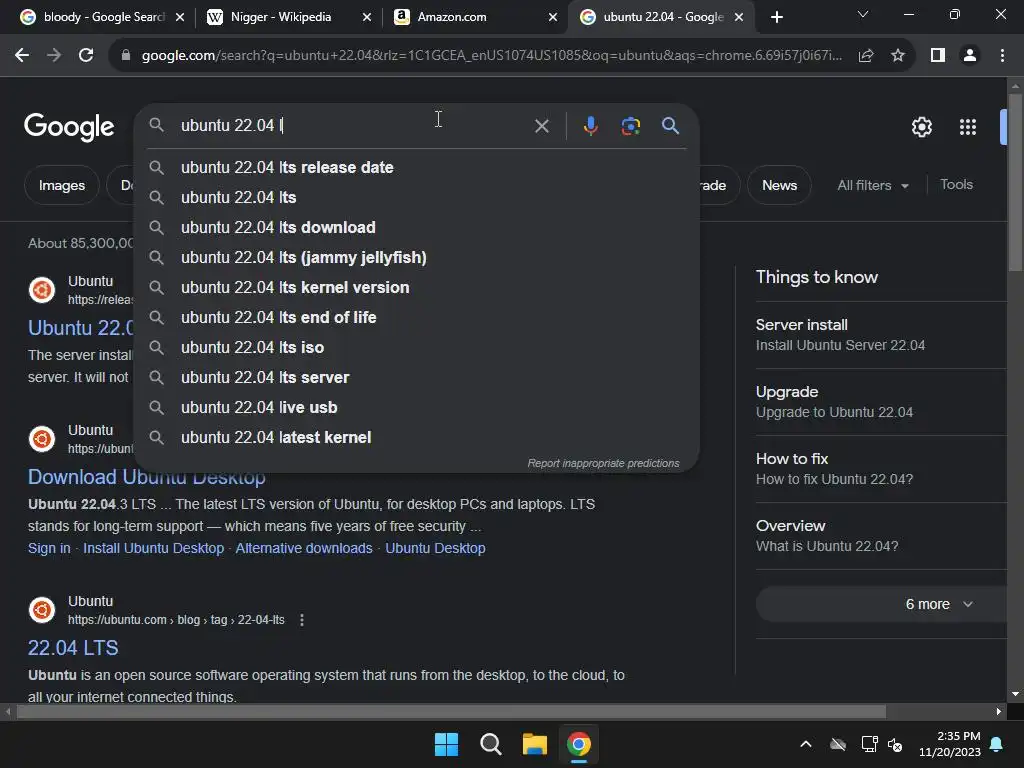Viewport: 1024px width, 768px height.
Task: Choose suggestion 'latest kernel'
Action: pyautogui.click(x=416, y=438)
